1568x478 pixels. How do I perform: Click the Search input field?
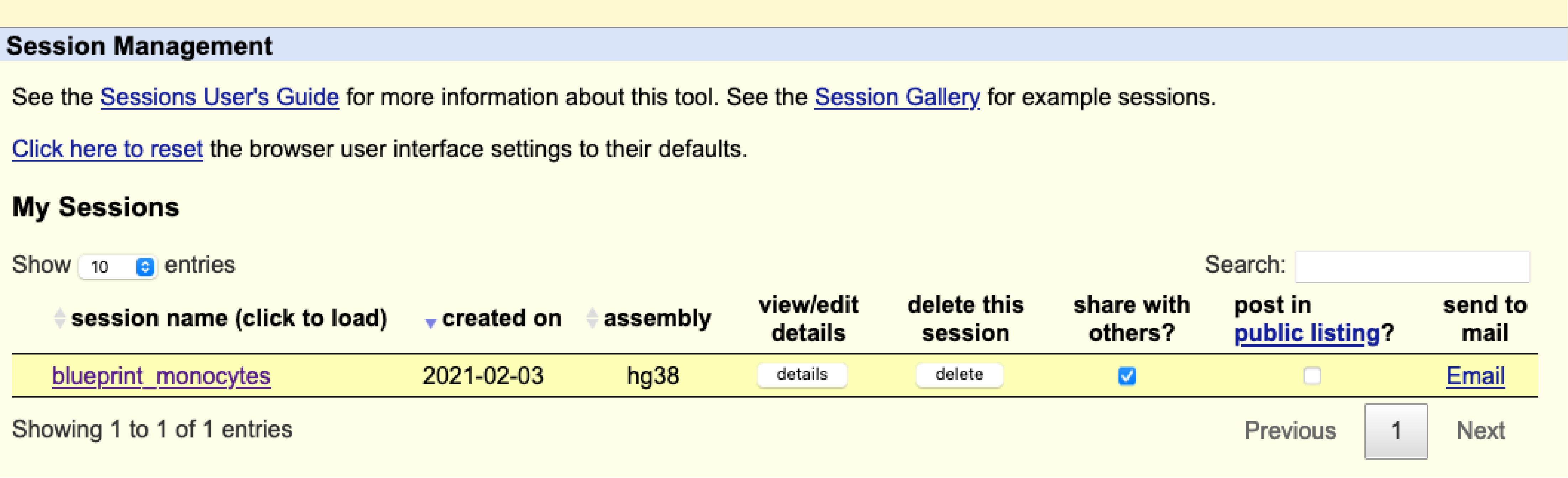tap(1412, 267)
